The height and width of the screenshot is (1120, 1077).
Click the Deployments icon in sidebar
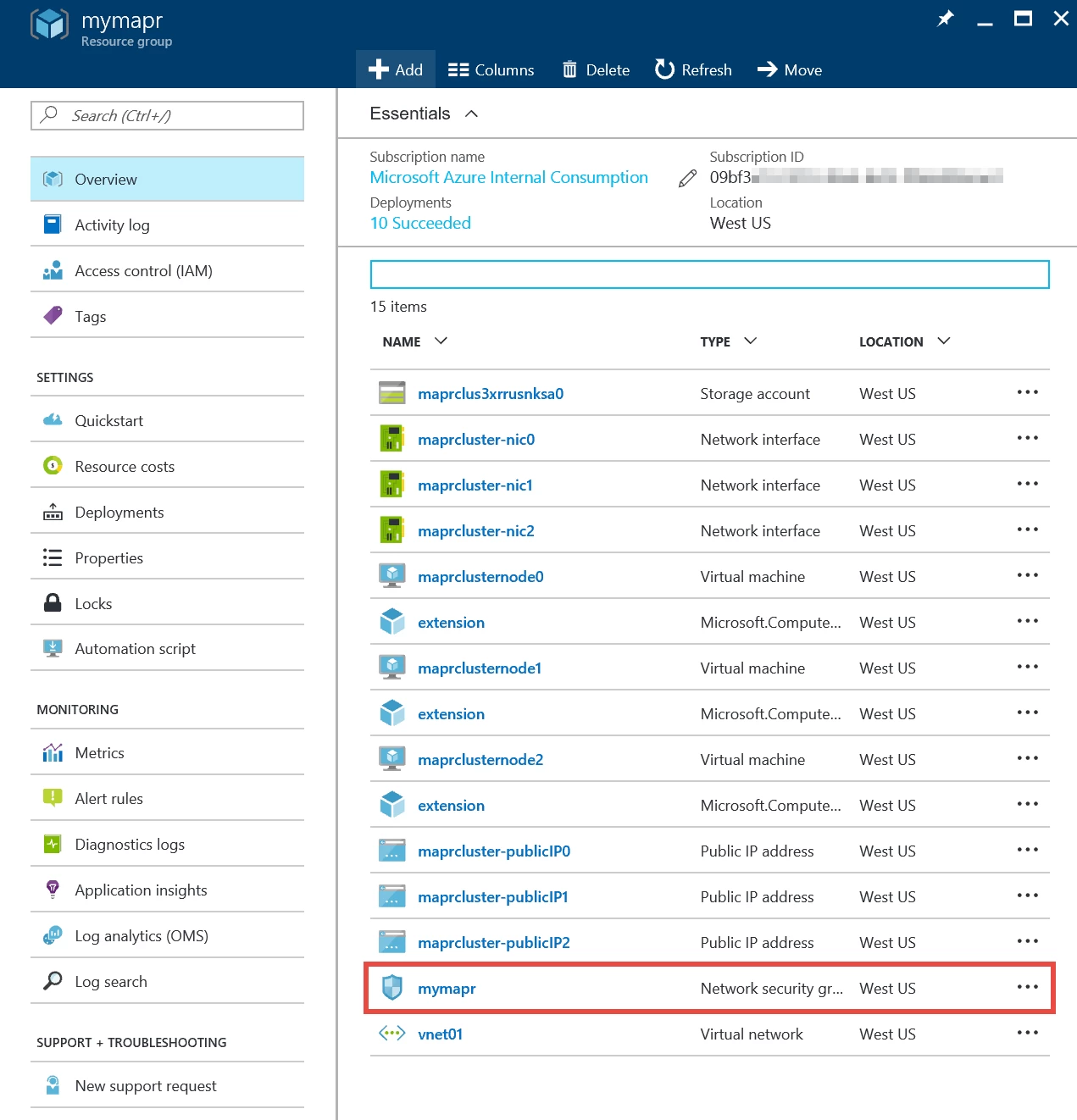pyautogui.click(x=53, y=512)
